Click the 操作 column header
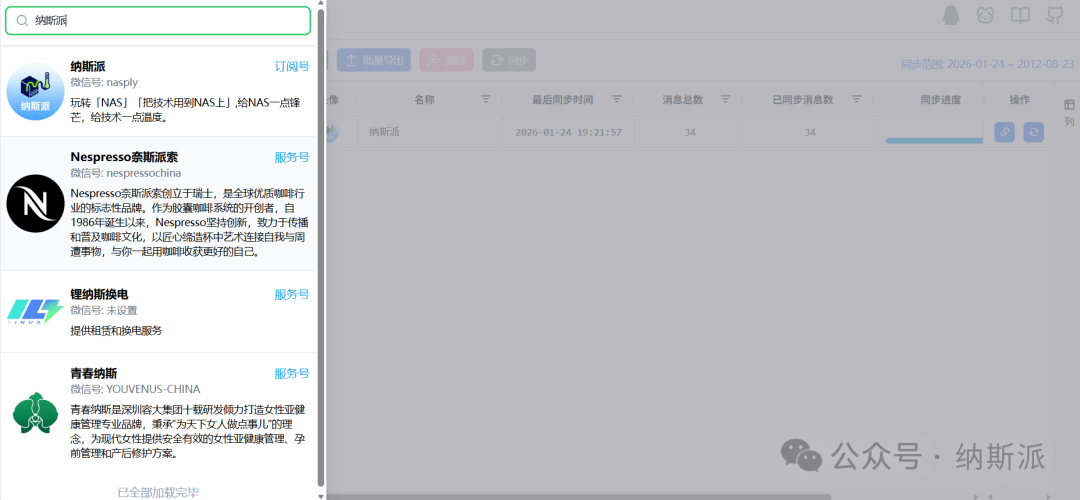The height and width of the screenshot is (500, 1080). pos(1019,100)
